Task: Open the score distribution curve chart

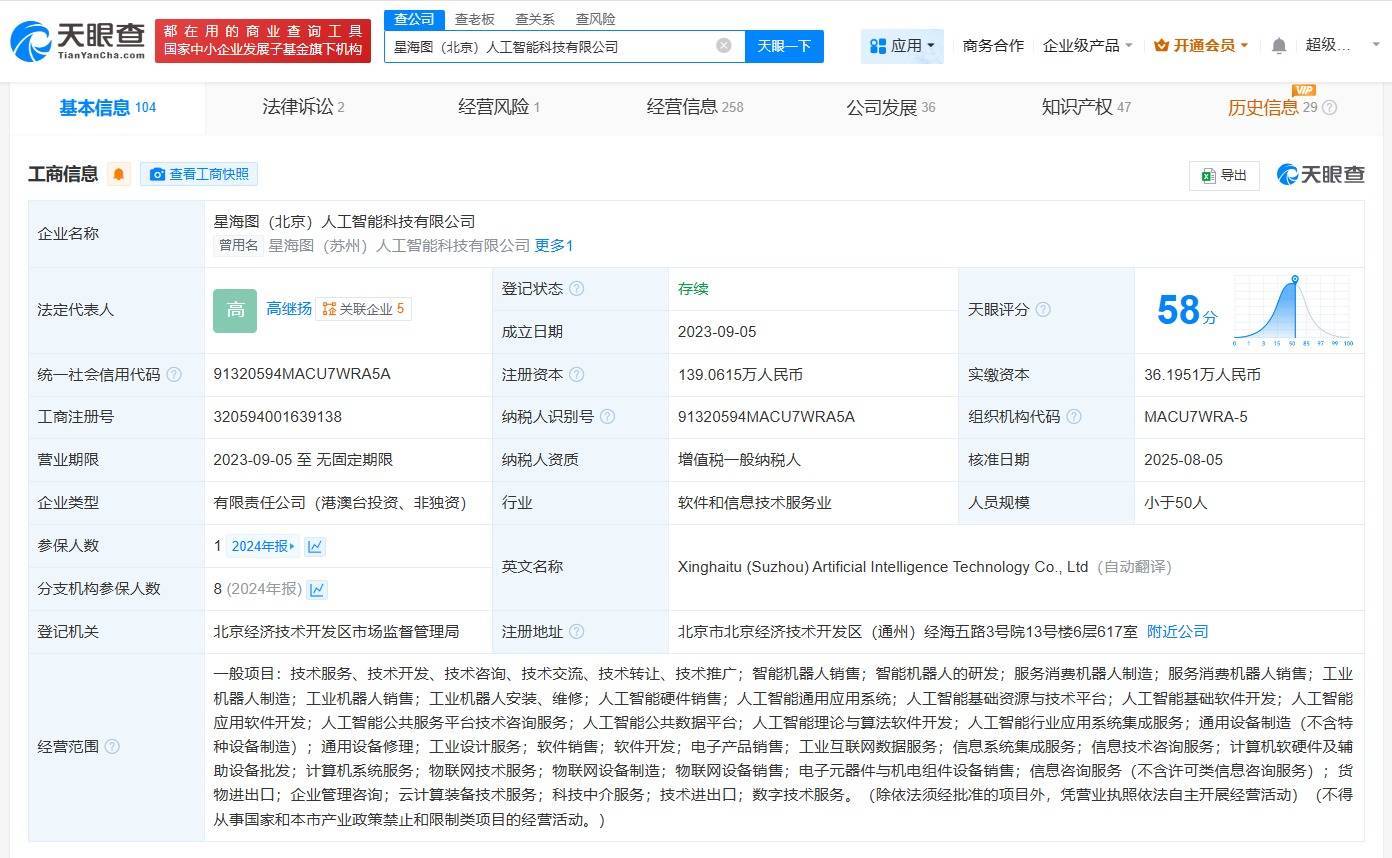Action: click(x=1293, y=311)
